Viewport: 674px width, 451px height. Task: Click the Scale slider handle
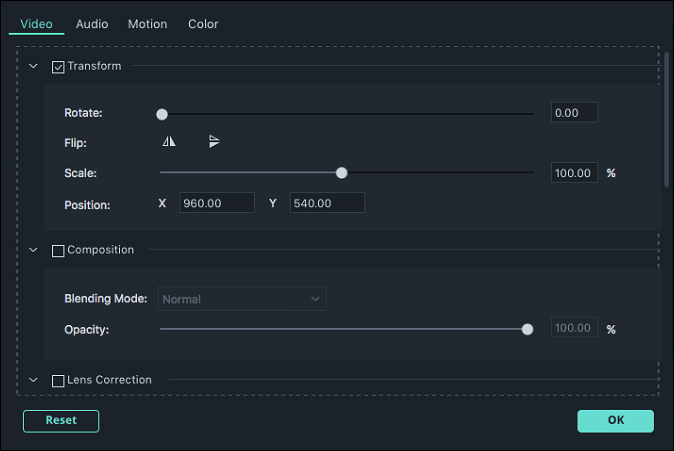coord(341,173)
